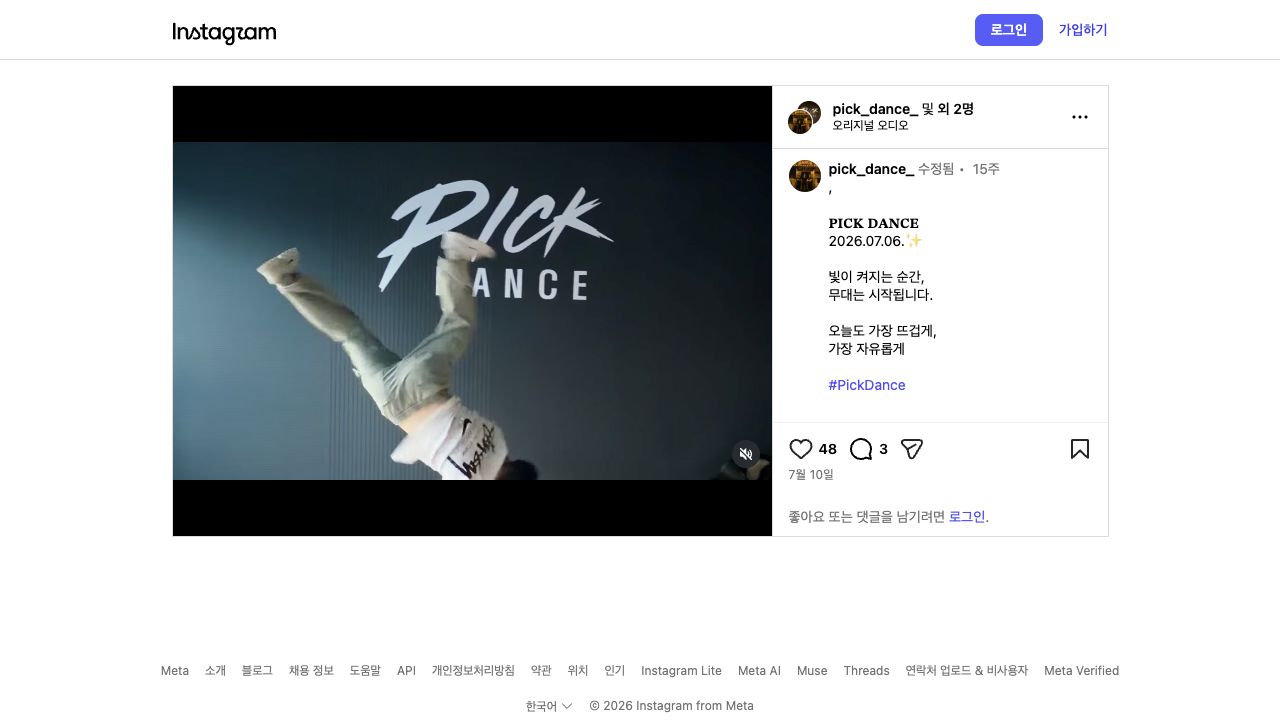Click the Instagram logo

224,33
